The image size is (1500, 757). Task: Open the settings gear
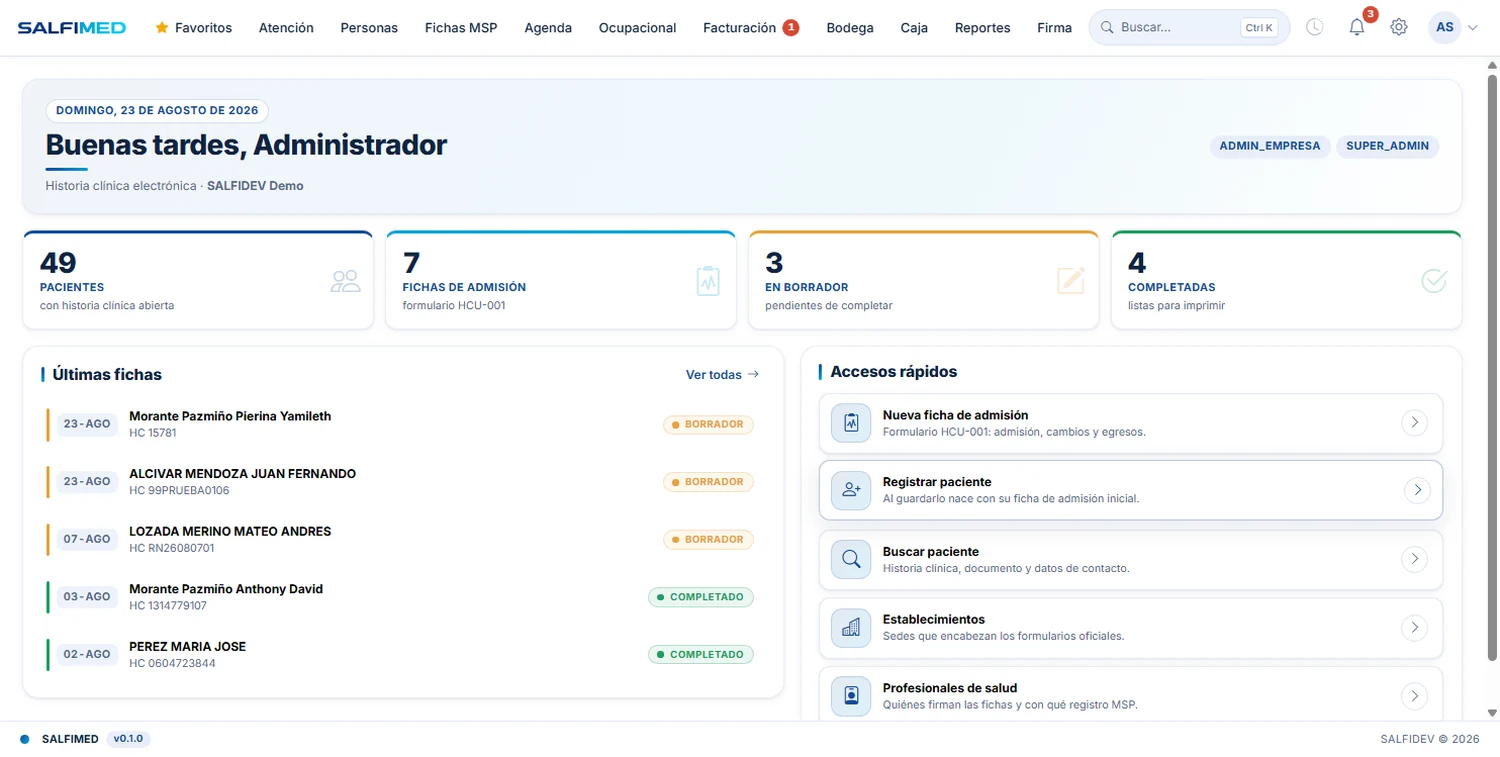(x=1399, y=28)
